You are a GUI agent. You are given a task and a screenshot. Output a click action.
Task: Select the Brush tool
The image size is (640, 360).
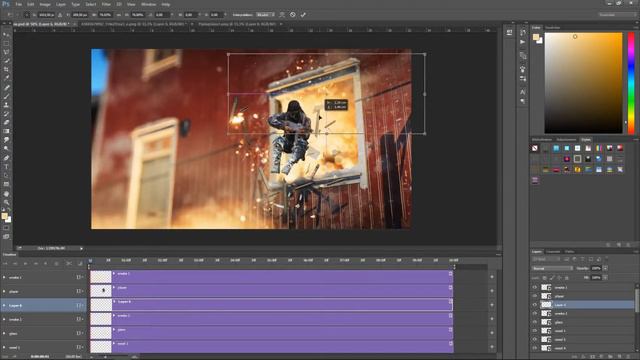(x=6, y=96)
